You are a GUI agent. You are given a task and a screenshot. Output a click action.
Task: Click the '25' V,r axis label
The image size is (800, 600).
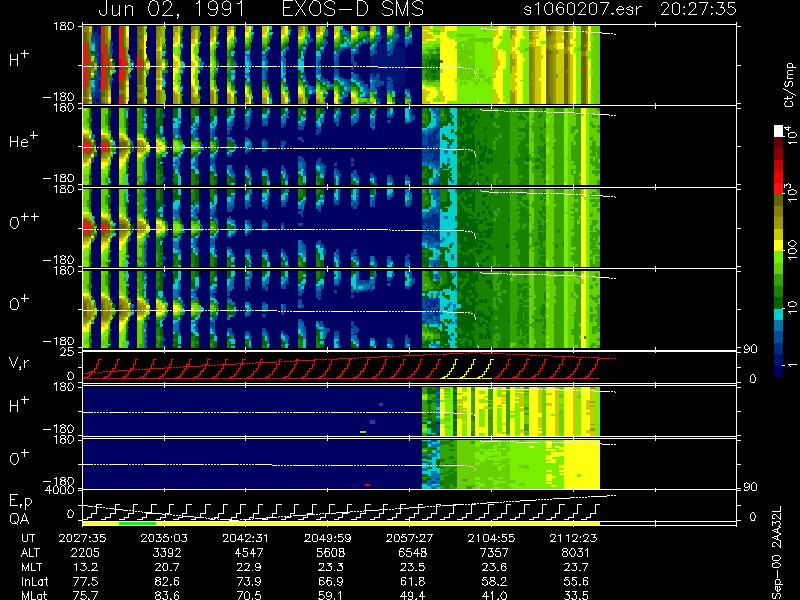tap(68, 352)
